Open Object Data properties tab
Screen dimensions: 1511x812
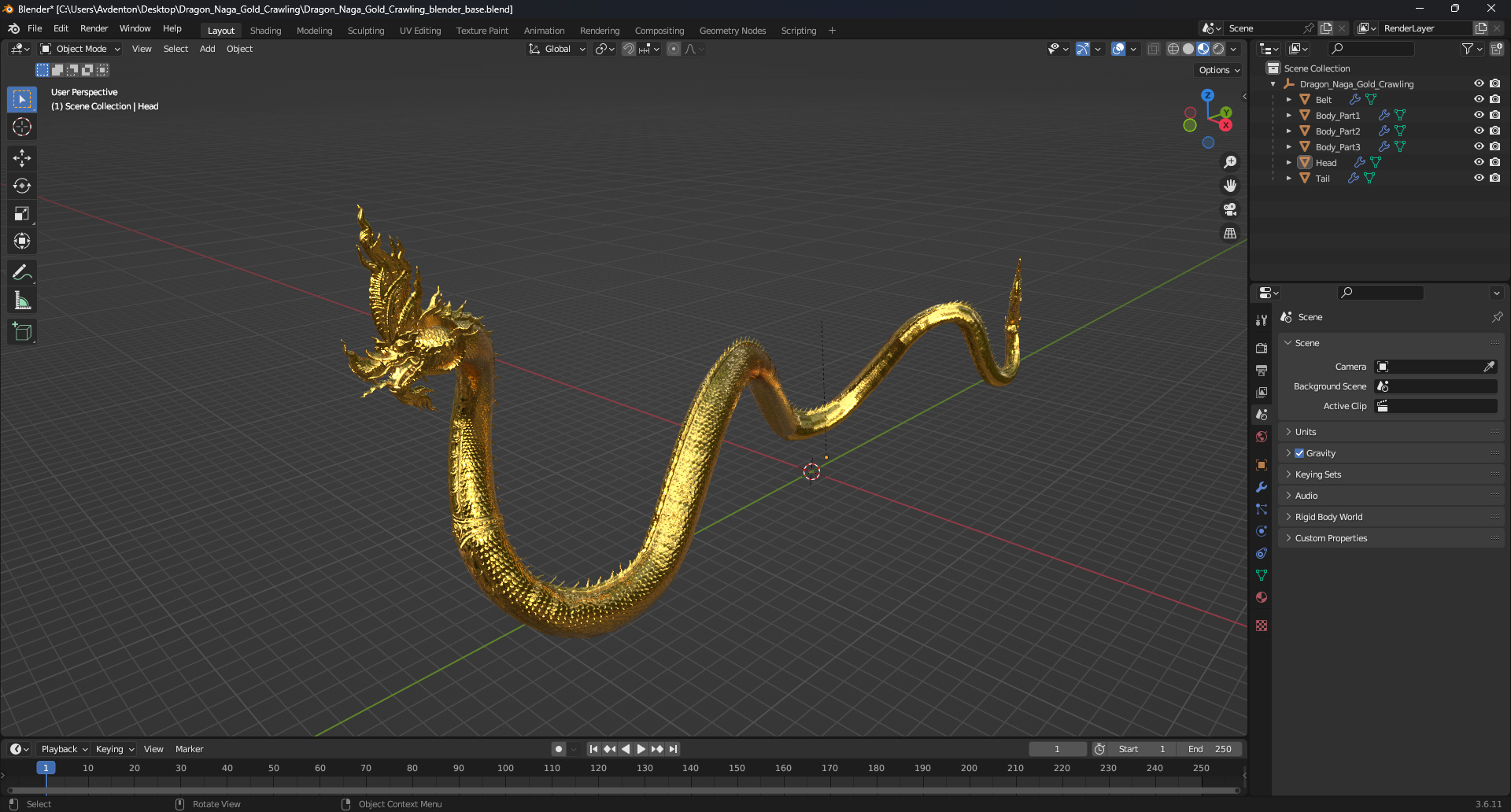[x=1262, y=575]
